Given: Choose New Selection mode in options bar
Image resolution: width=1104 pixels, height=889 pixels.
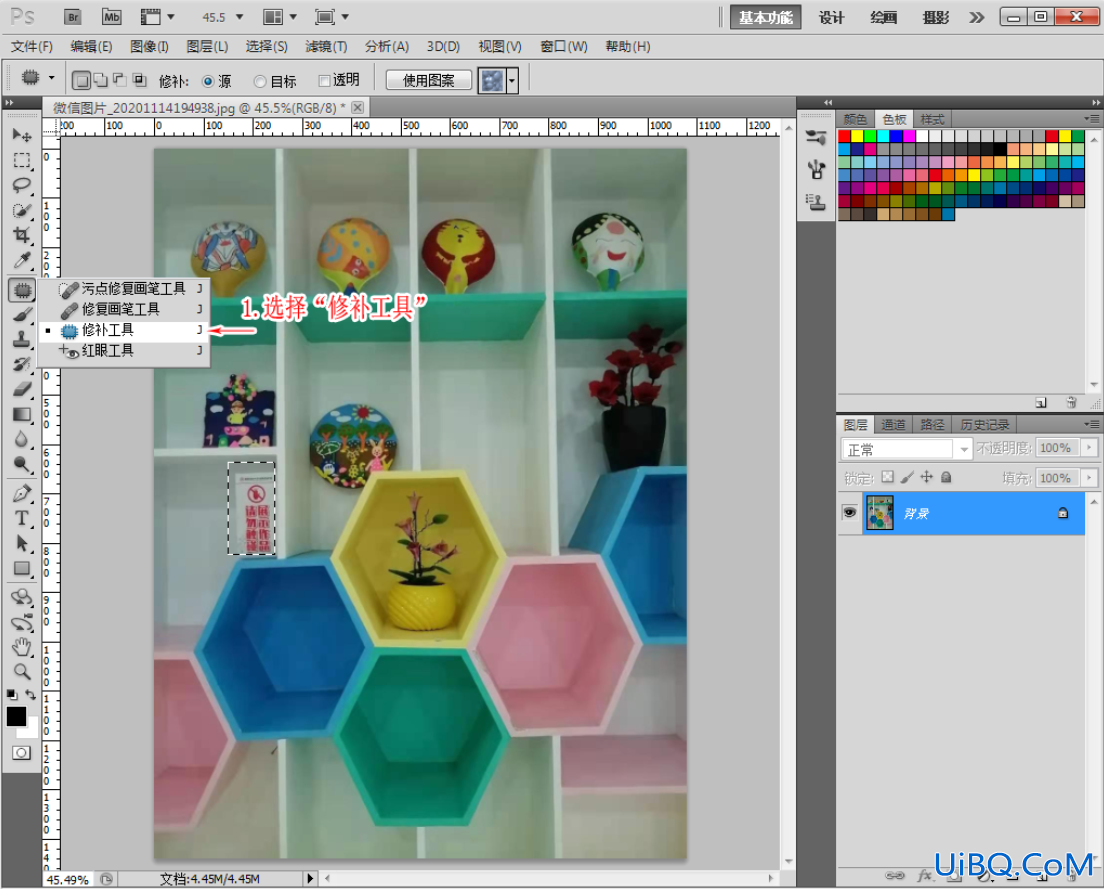Looking at the screenshot, I should point(82,80).
